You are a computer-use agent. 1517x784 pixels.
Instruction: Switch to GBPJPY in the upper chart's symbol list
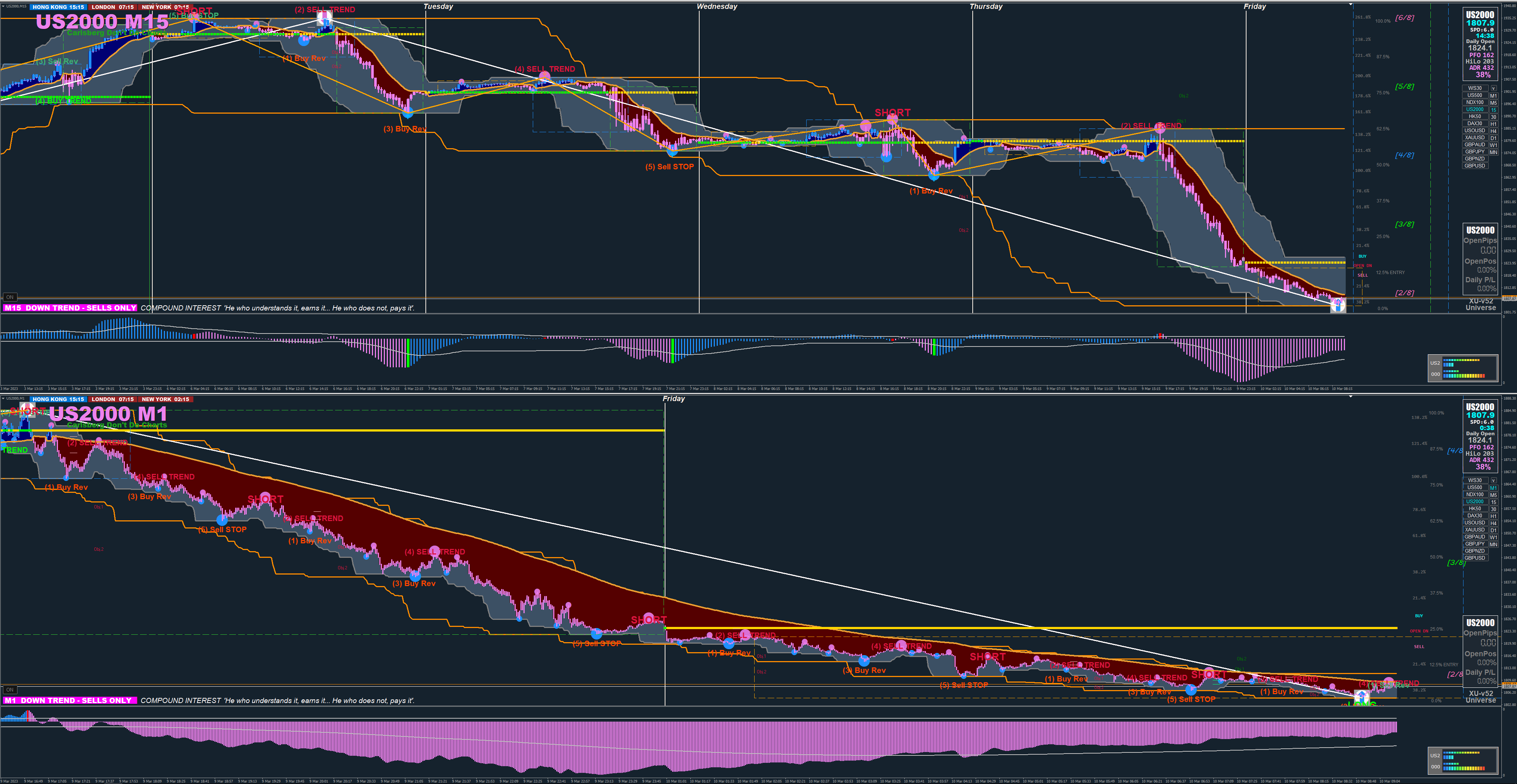pos(1475,152)
